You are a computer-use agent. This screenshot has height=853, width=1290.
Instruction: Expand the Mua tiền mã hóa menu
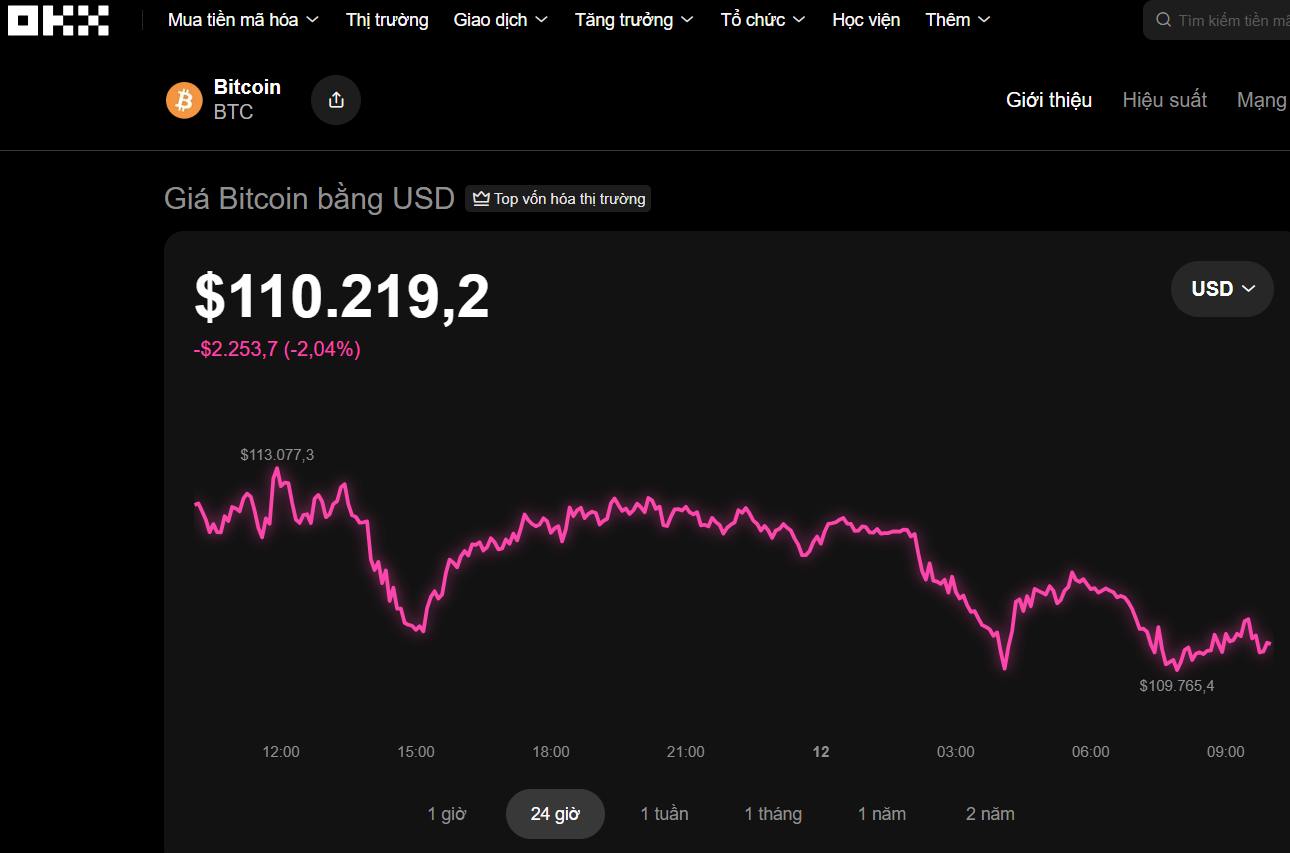tap(243, 20)
